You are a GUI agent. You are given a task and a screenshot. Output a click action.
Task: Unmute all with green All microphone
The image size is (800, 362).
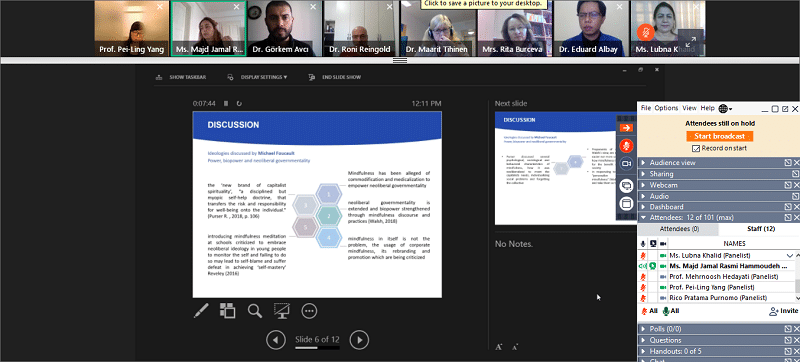(671, 311)
